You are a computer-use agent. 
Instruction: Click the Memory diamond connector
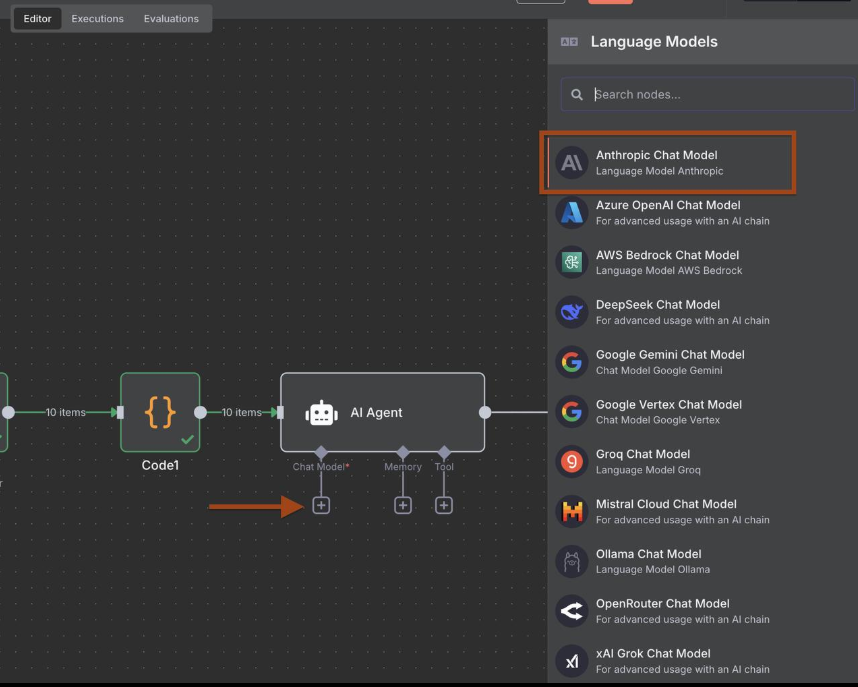(403, 452)
